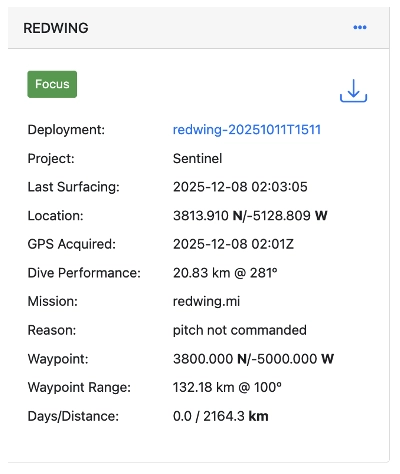Click the Last Surfacing time 2025-12-08 02:03:05
This screenshot has width=400, height=474.
[x=240, y=187]
